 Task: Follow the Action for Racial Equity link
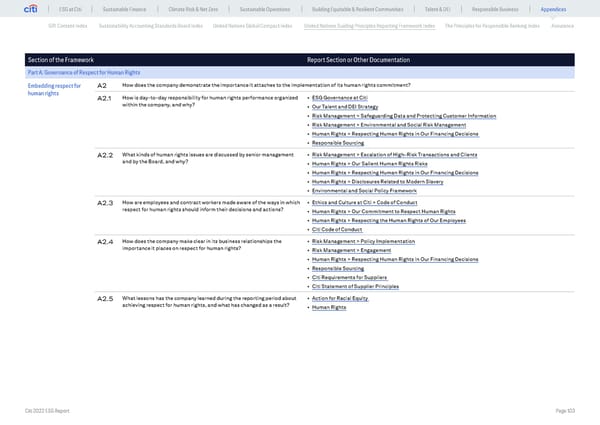pyautogui.click(x=346, y=299)
